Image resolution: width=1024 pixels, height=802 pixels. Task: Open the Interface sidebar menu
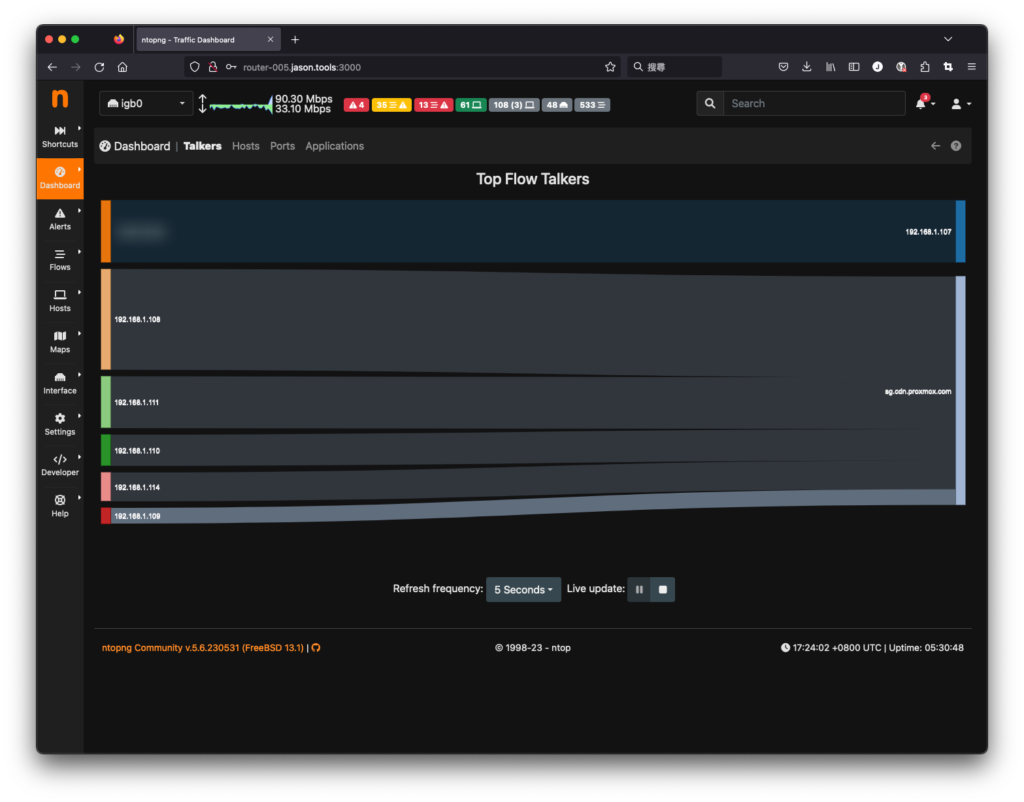60,383
